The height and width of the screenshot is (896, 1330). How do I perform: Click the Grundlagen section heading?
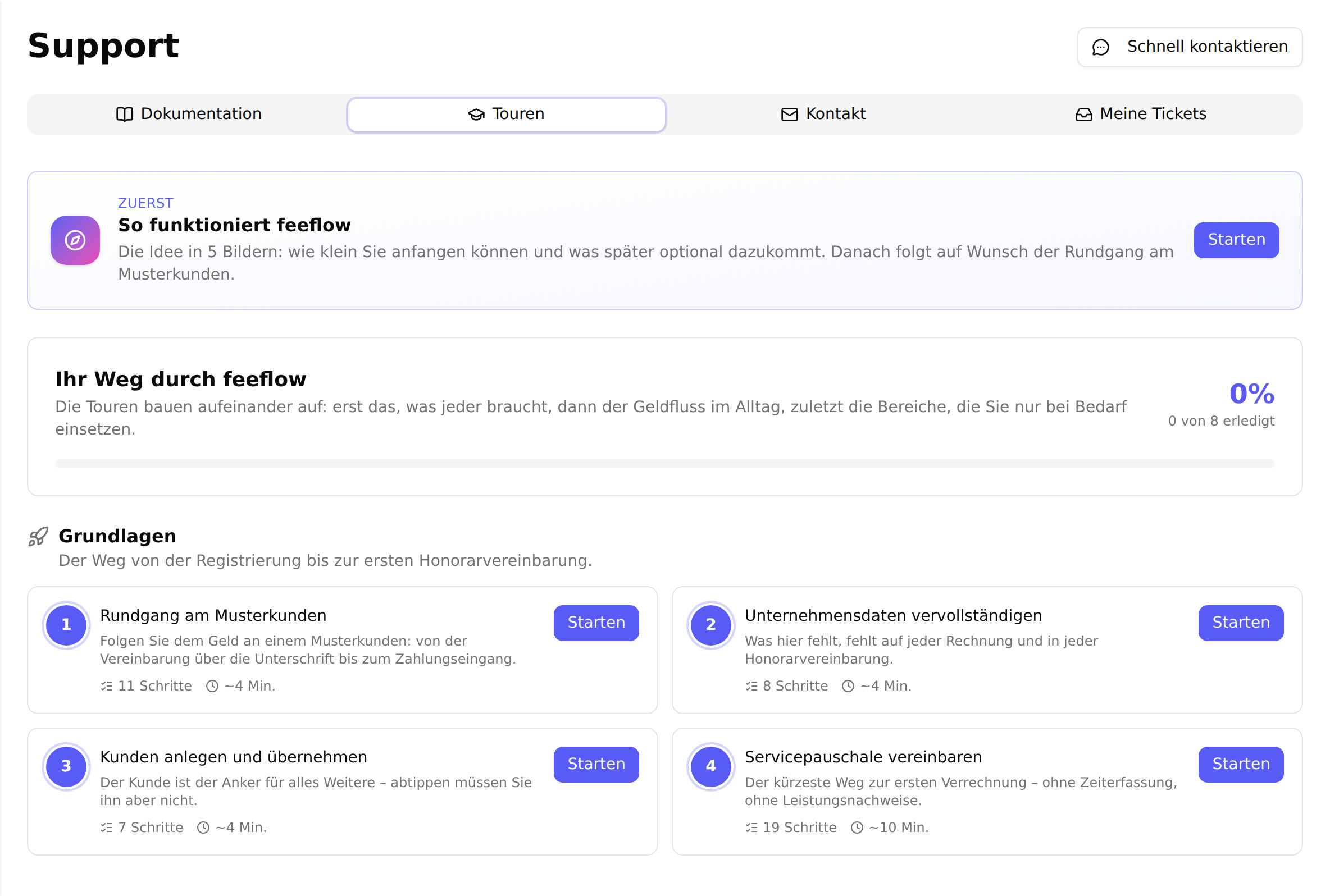(117, 536)
